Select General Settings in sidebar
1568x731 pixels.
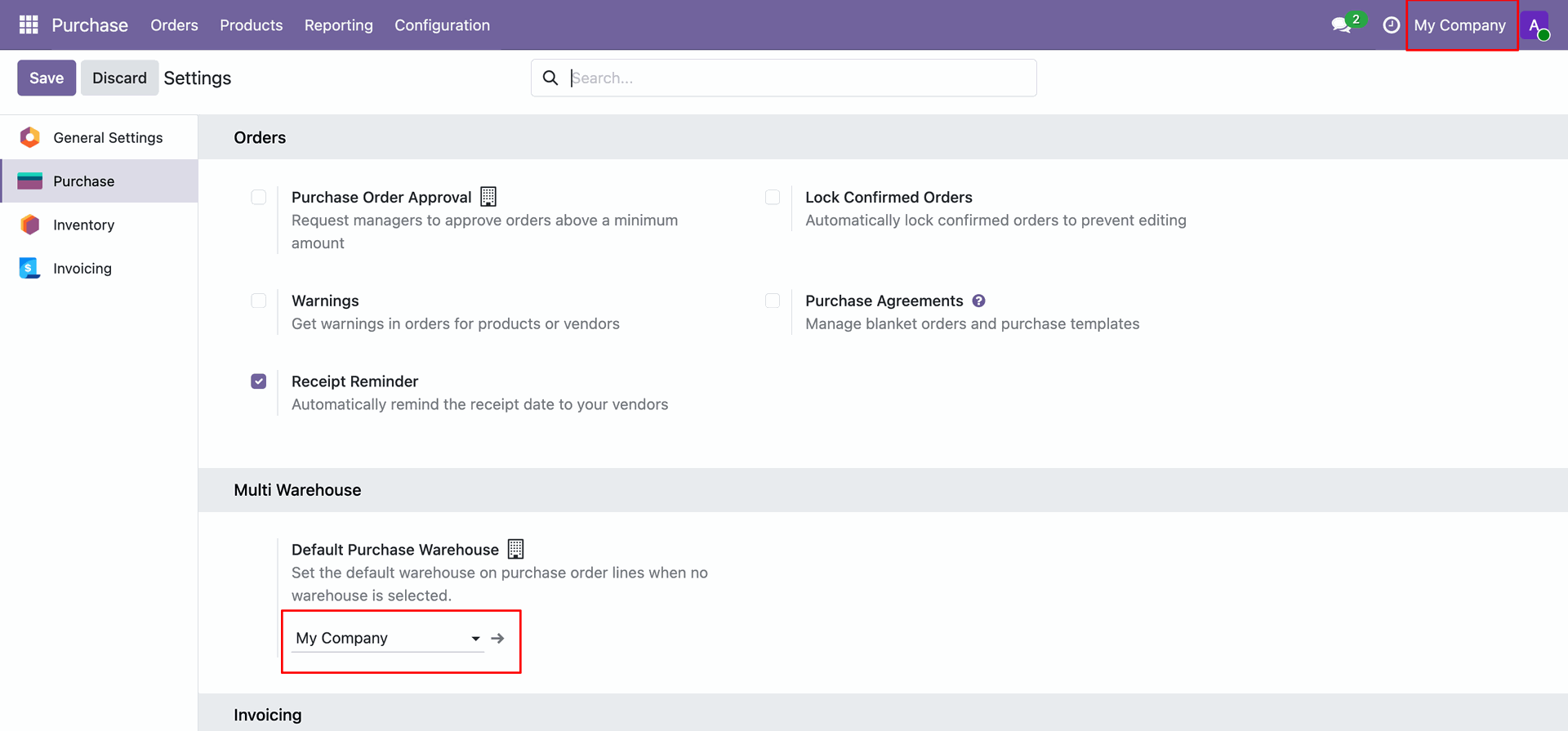[99, 137]
